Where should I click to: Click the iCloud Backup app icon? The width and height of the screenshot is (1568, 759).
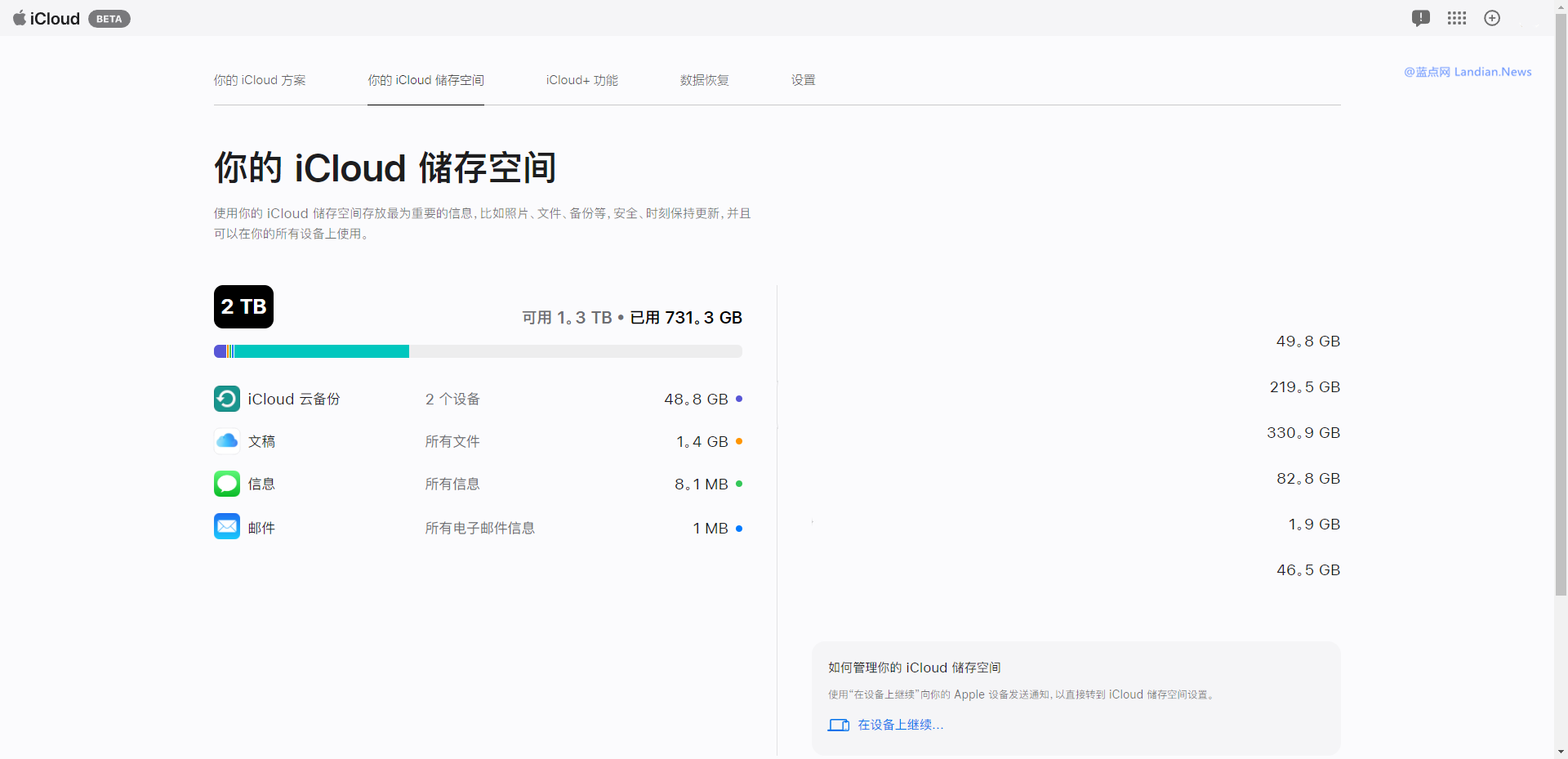(227, 399)
